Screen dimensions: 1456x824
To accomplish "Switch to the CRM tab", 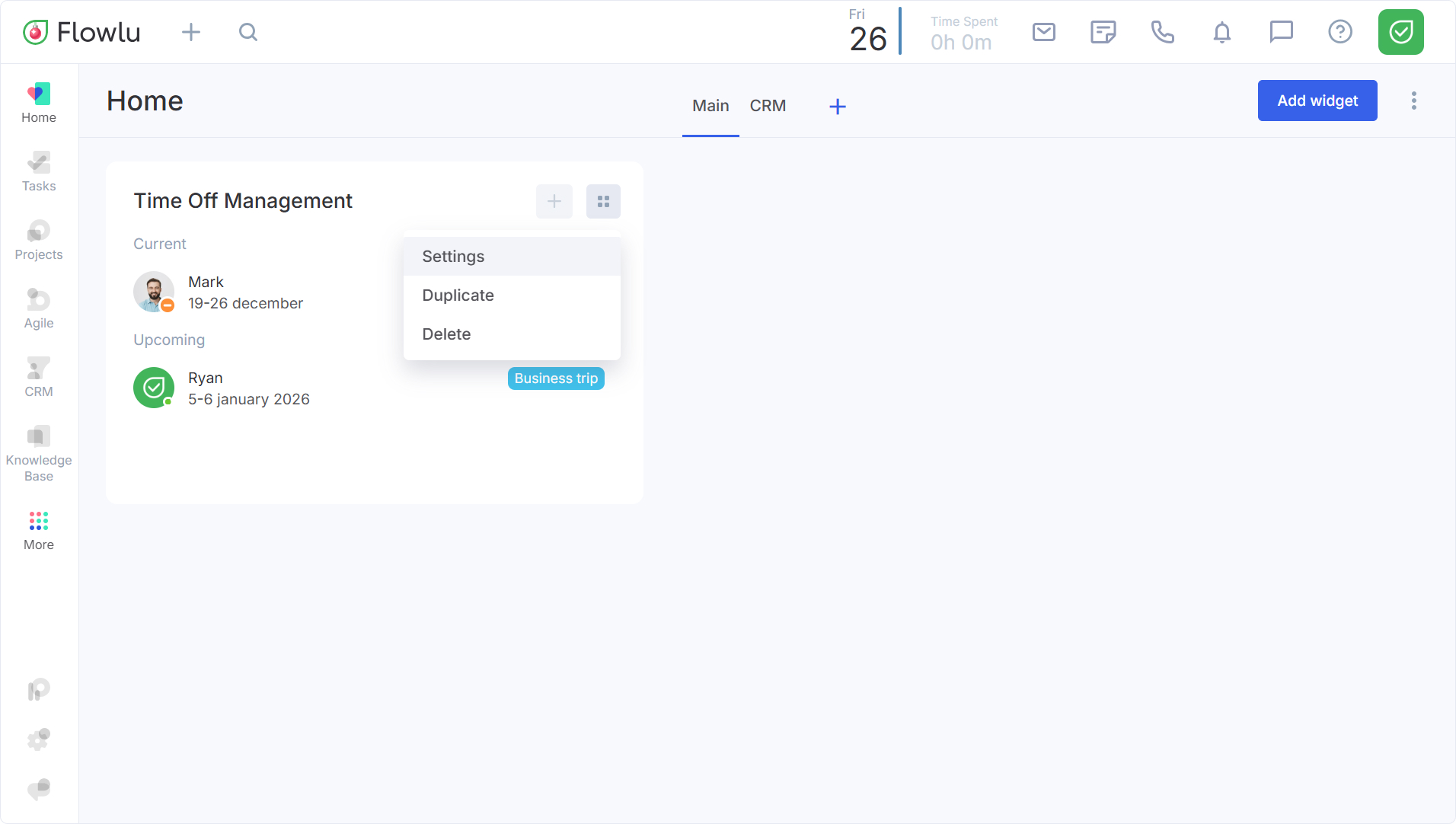I will tap(768, 106).
